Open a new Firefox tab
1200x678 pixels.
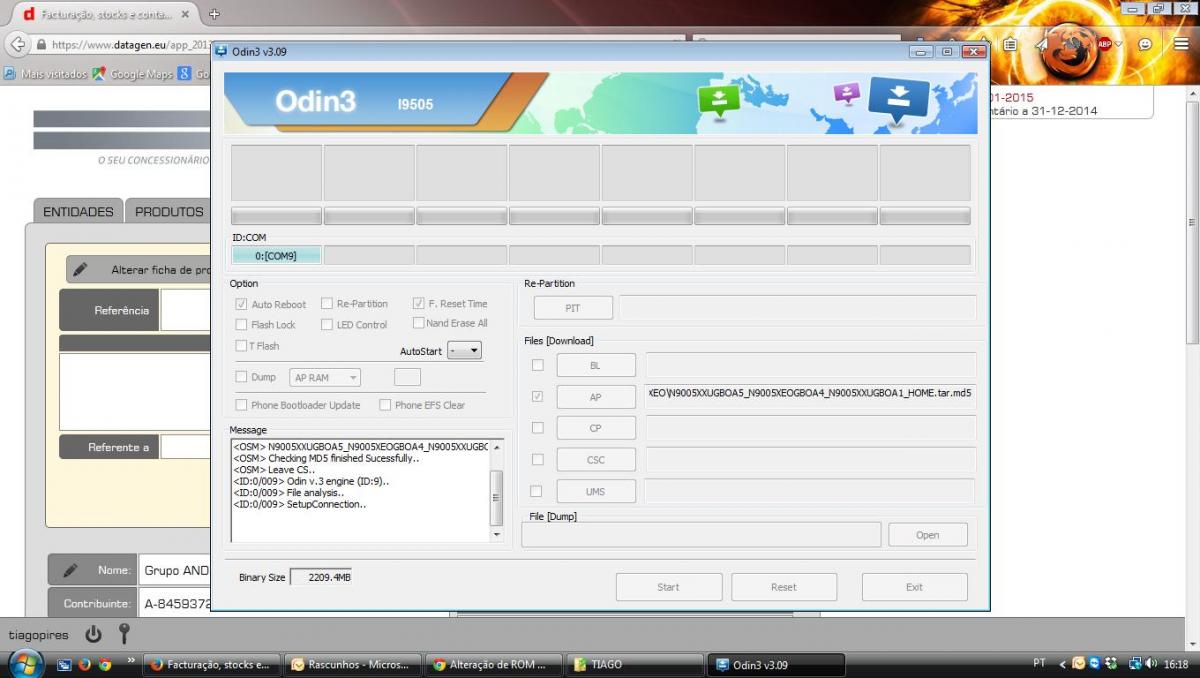pos(214,14)
